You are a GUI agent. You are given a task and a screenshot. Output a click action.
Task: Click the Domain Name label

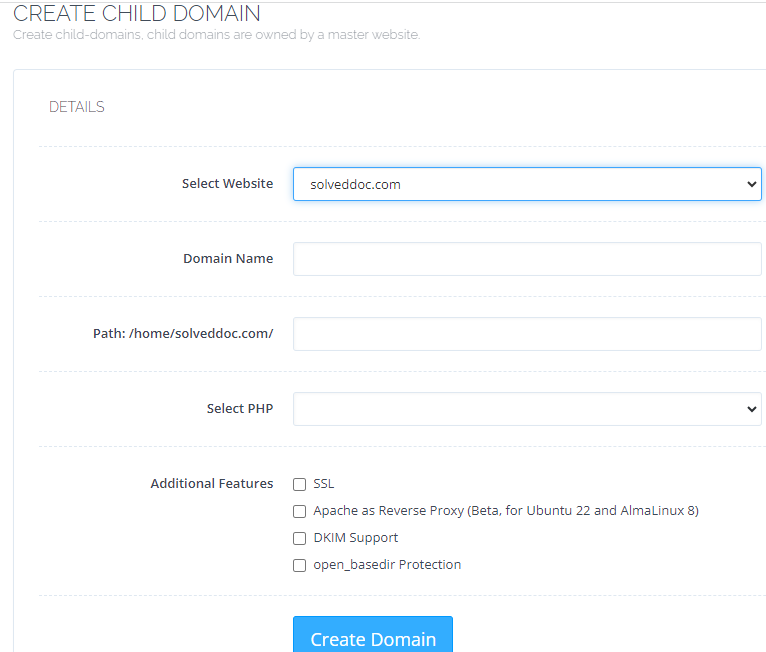[228, 258]
